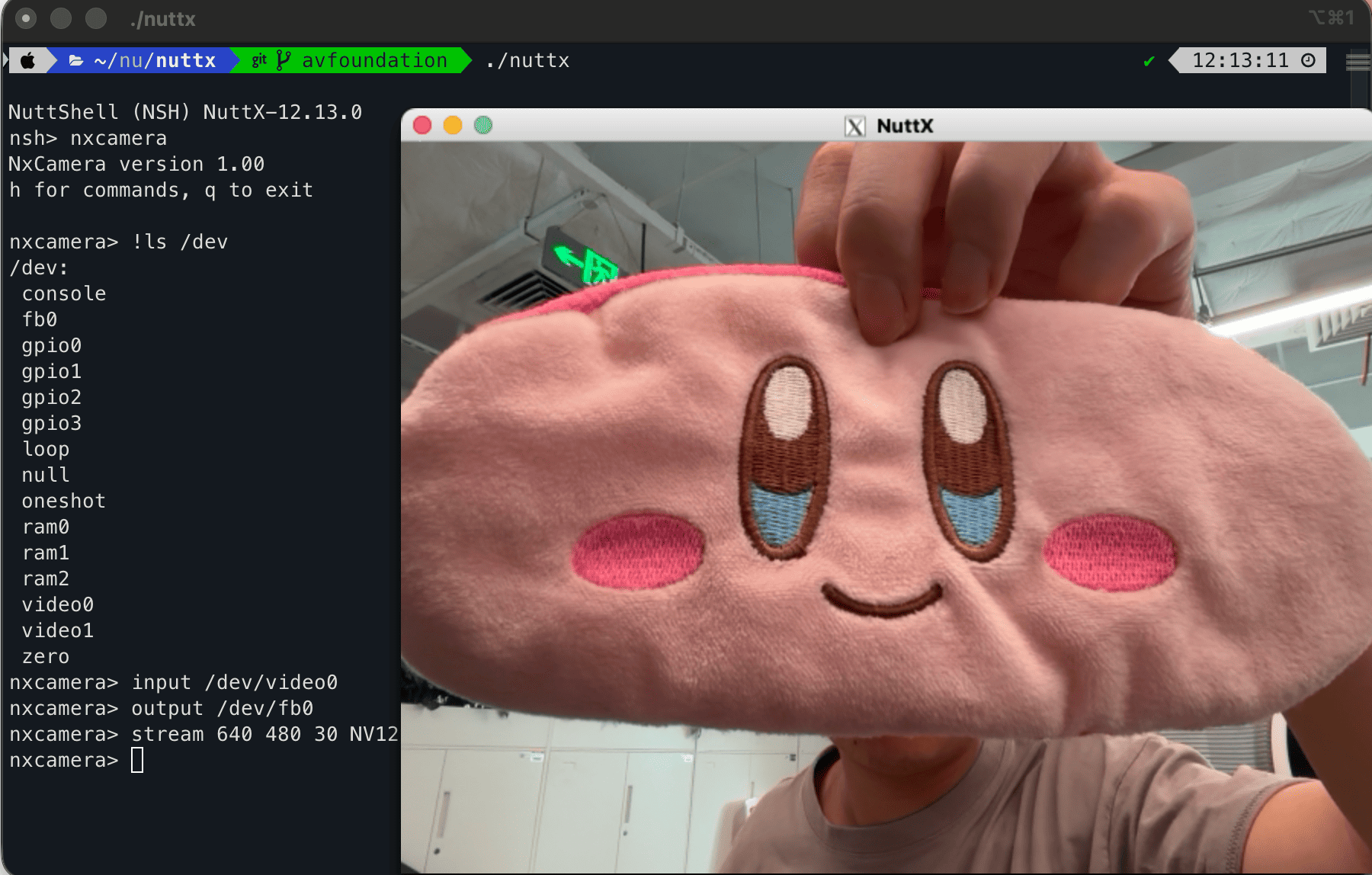Click the green checkmark status icon
This screenshot has height=875, width=1372.
click(x=1149, y=61)
